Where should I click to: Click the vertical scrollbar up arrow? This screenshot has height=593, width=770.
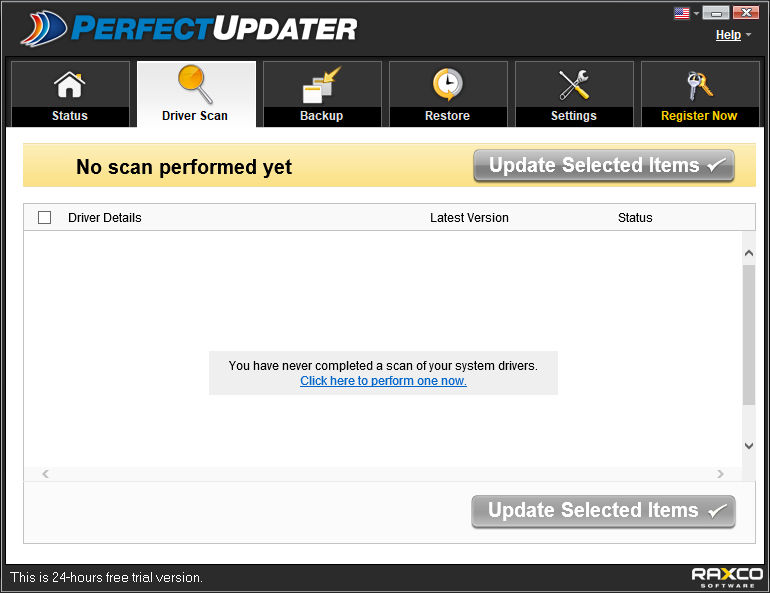coord(749,253)
